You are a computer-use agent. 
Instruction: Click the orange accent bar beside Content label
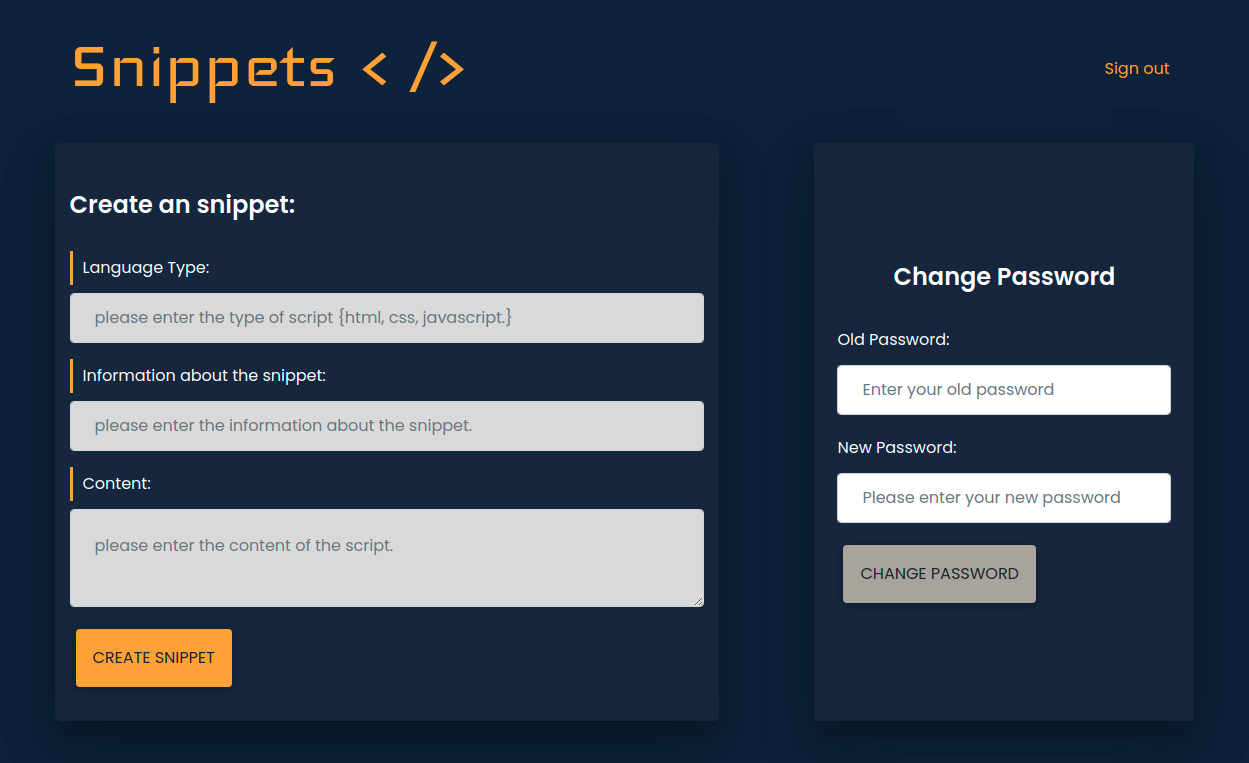[x=71, y=484]
